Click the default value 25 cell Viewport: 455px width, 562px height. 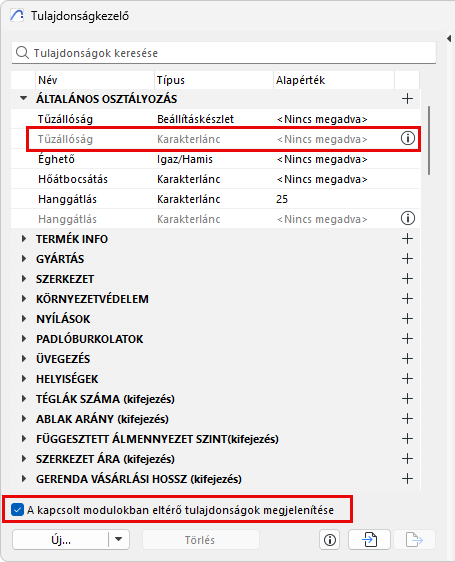tap(282, 199)
